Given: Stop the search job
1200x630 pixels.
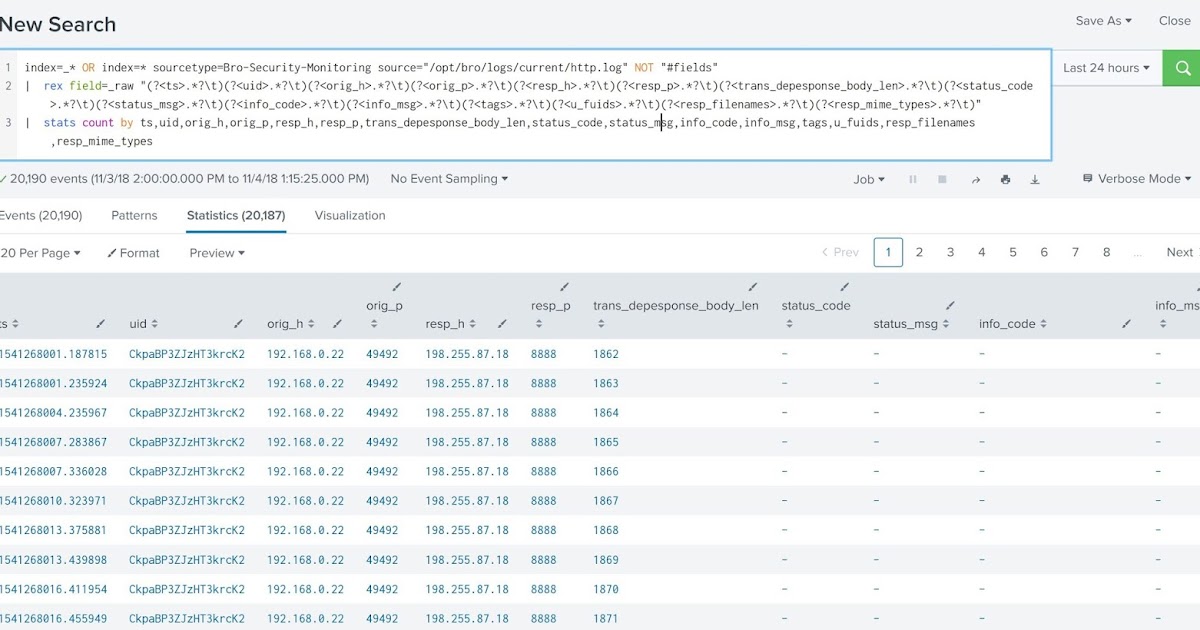Looking at the screenshot, I should 941,179.
